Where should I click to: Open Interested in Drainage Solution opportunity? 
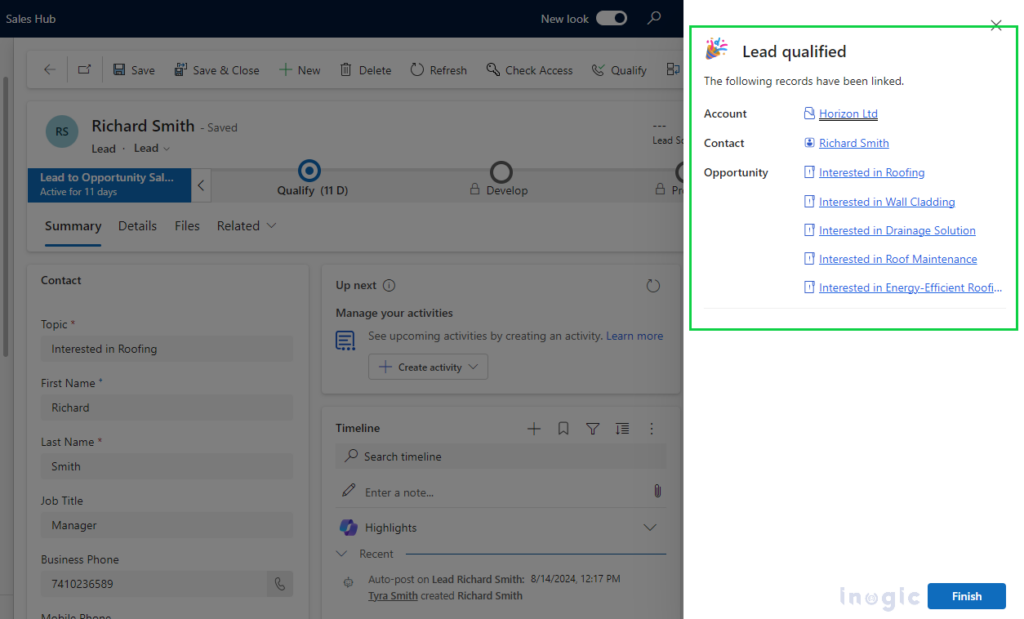click(897, 230)
